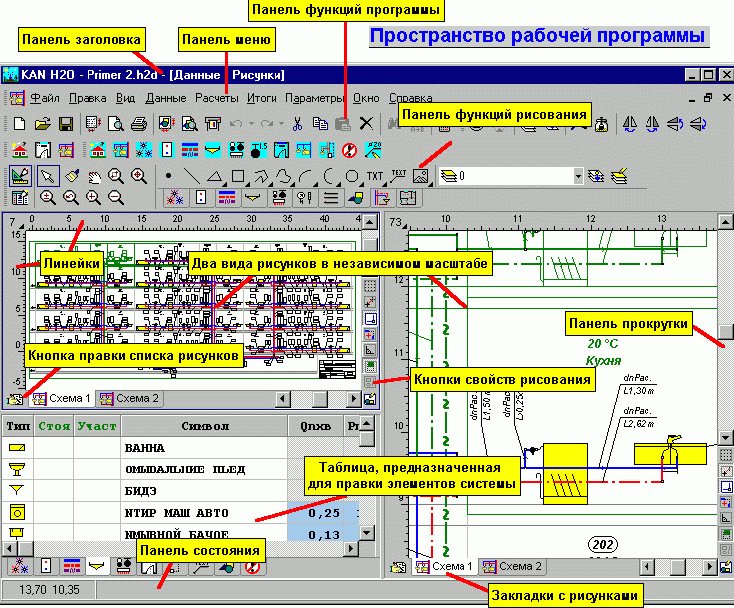Click the zoom previous magnifier icon

tap(71, 198)
